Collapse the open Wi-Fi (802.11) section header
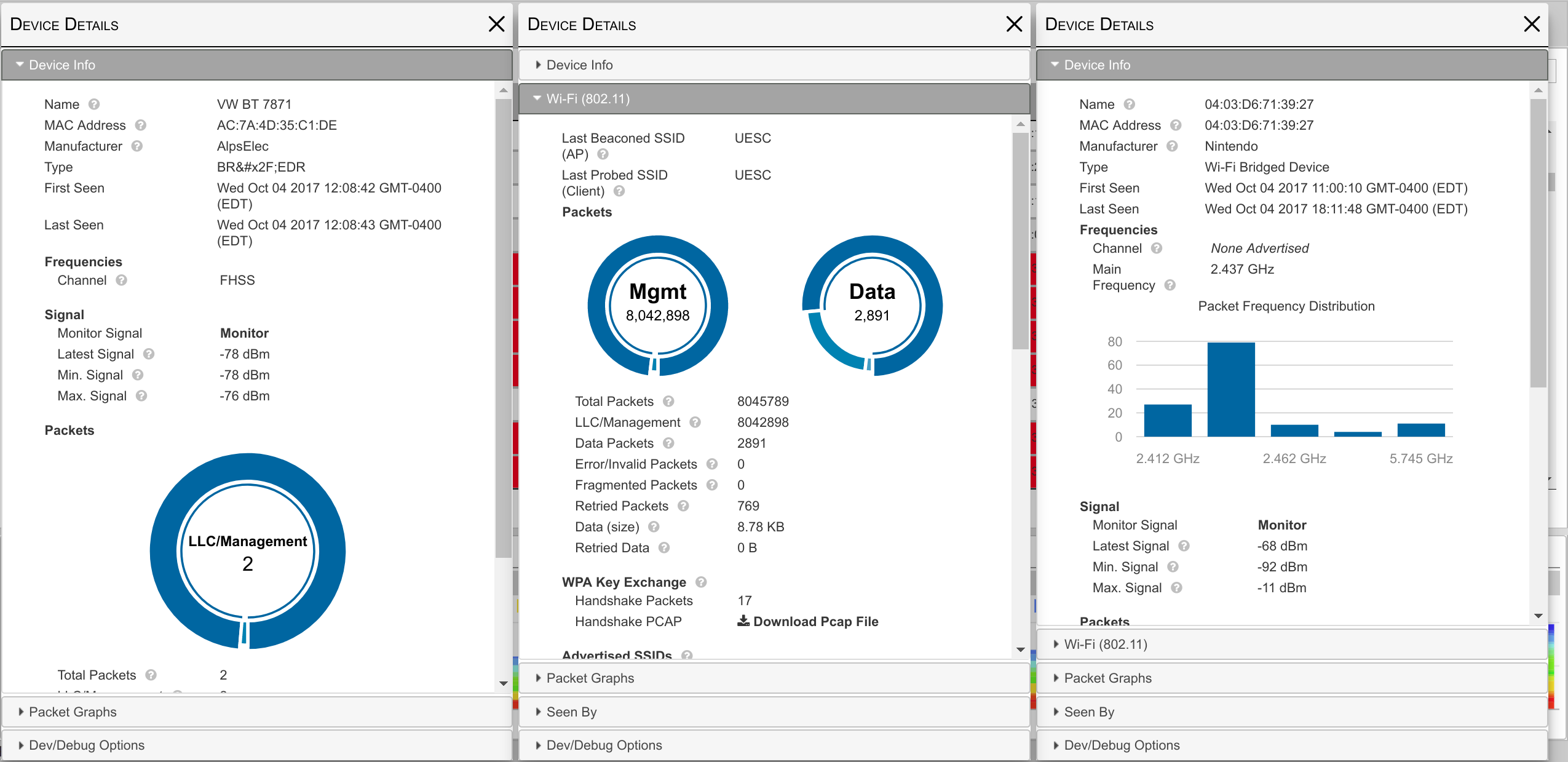 click(587, 99)
